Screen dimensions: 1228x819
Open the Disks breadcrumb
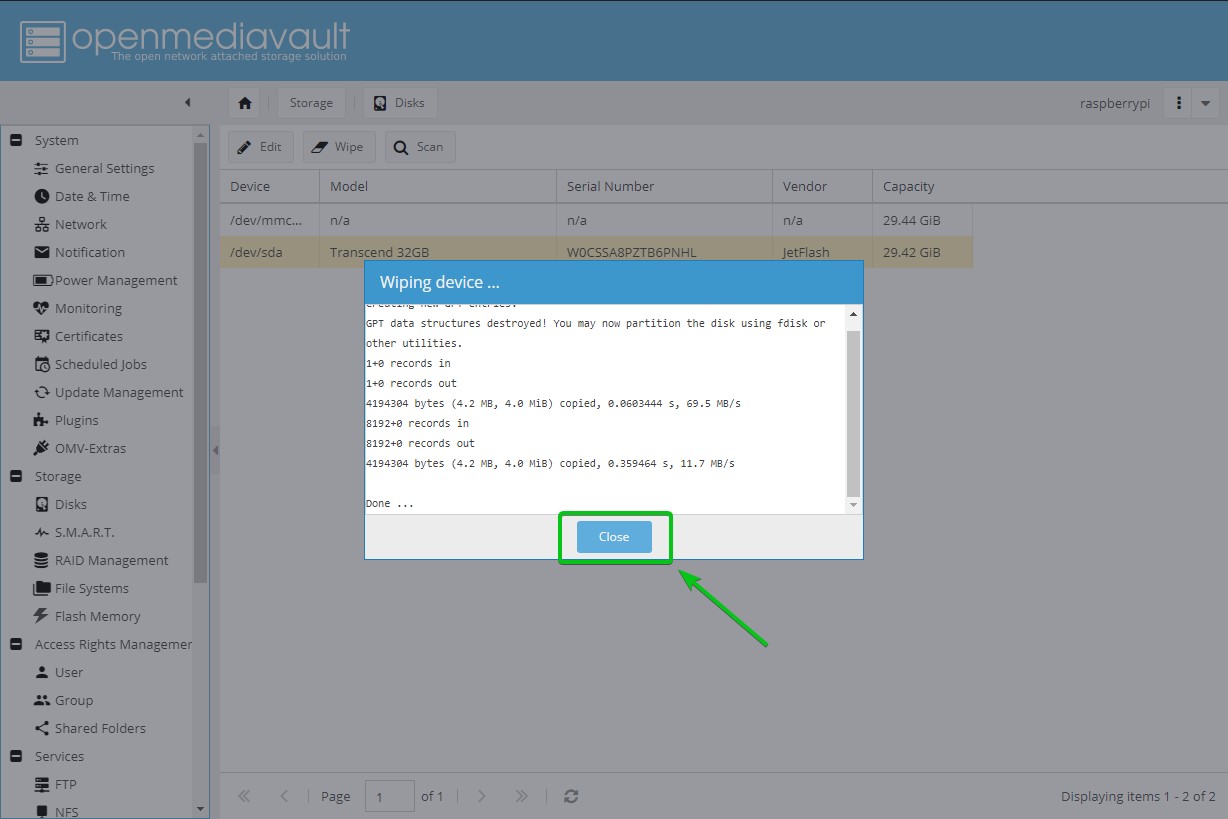(x=400, y=103)
